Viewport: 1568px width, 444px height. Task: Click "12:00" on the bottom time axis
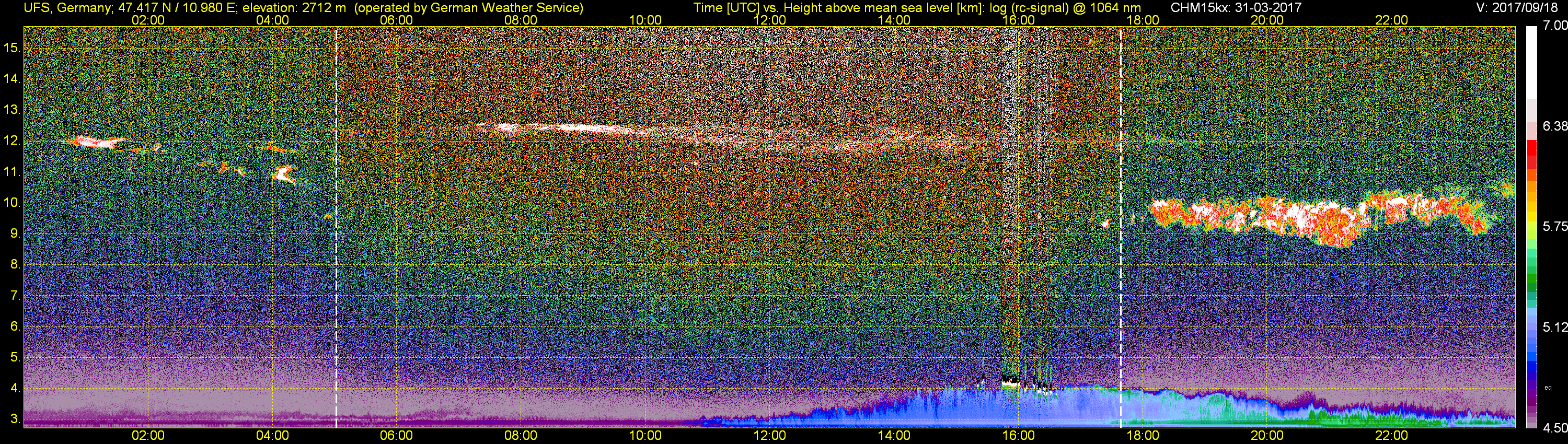point(770,436)
